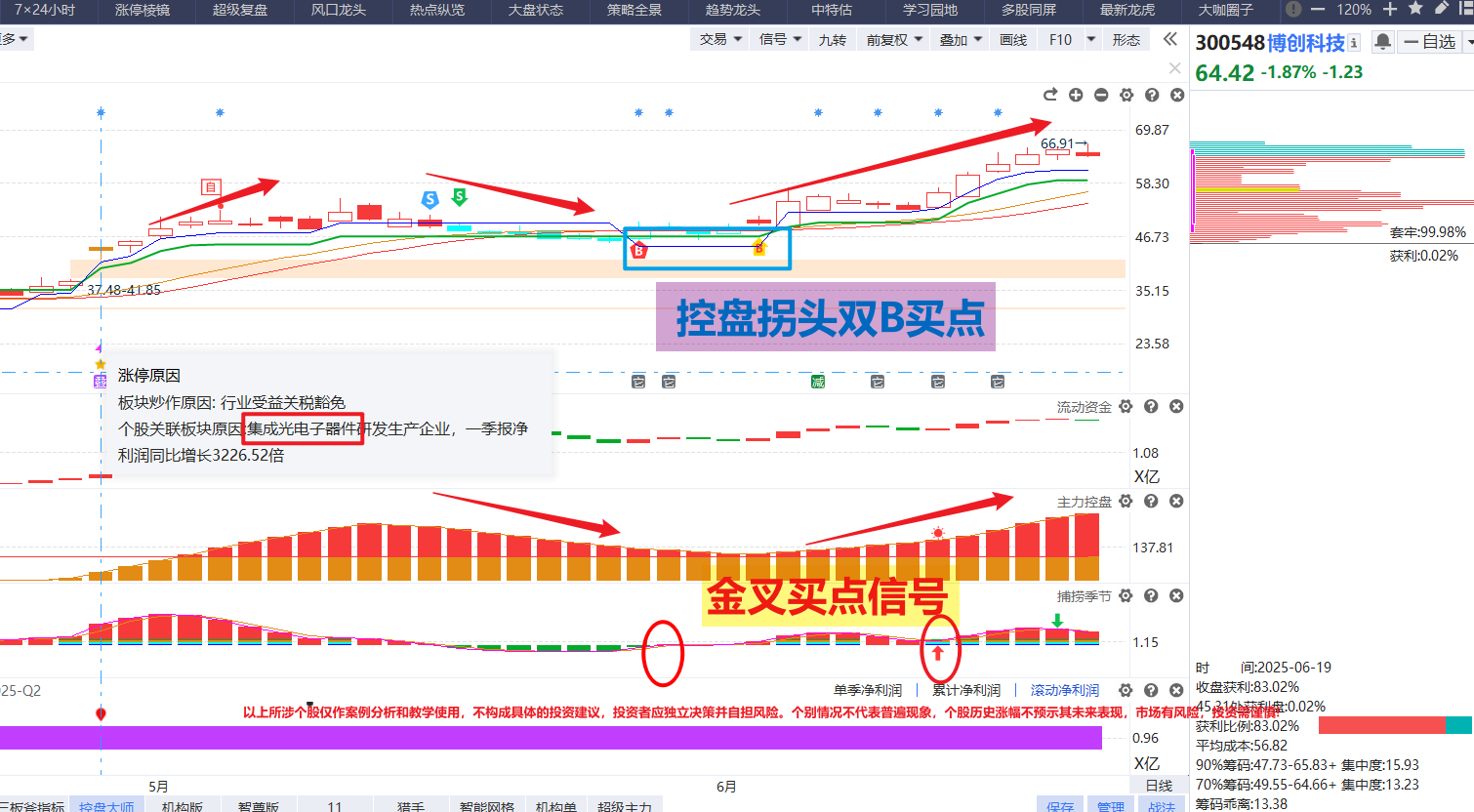Screen dimensions: 1474x812
Task: Show help for 主力控盘 indicator
Action: (1151, 501)
